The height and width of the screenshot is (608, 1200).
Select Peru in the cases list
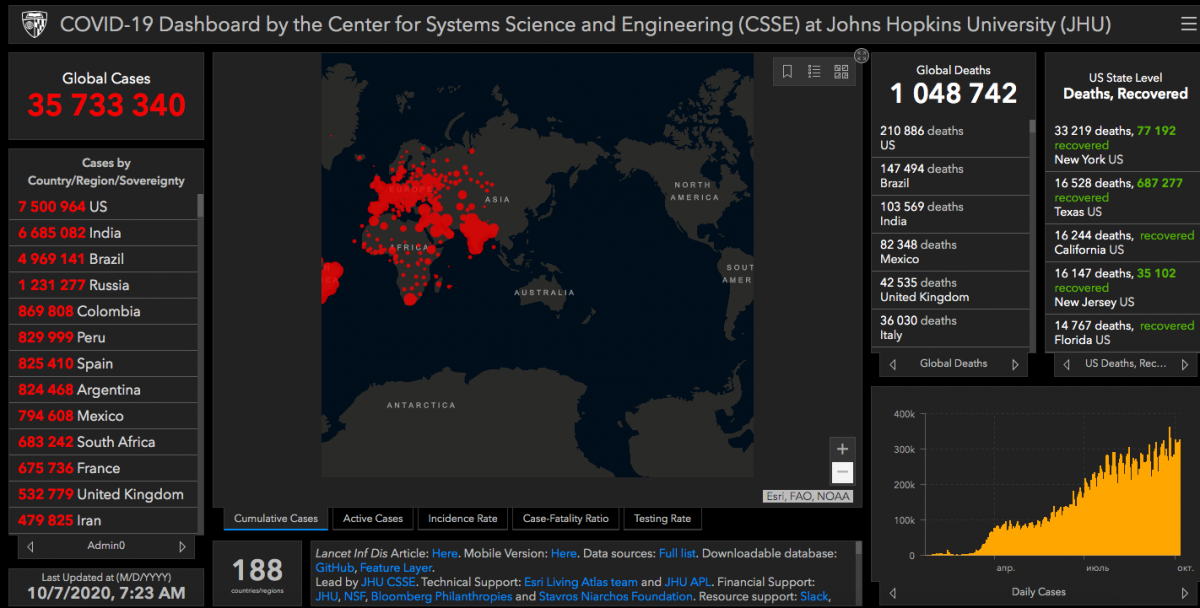pyautogui.click(x=105, y=337)
